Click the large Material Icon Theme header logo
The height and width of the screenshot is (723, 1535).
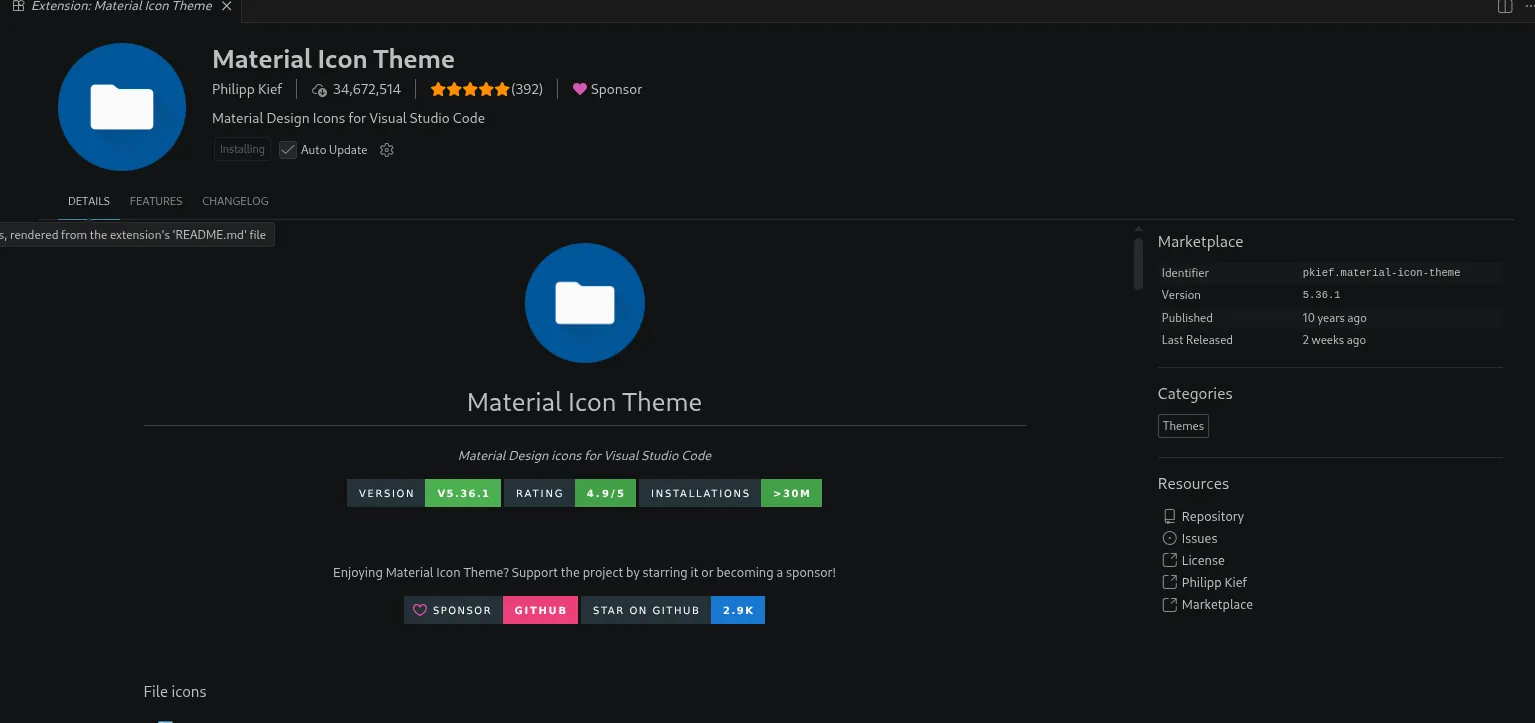[122, 107]
